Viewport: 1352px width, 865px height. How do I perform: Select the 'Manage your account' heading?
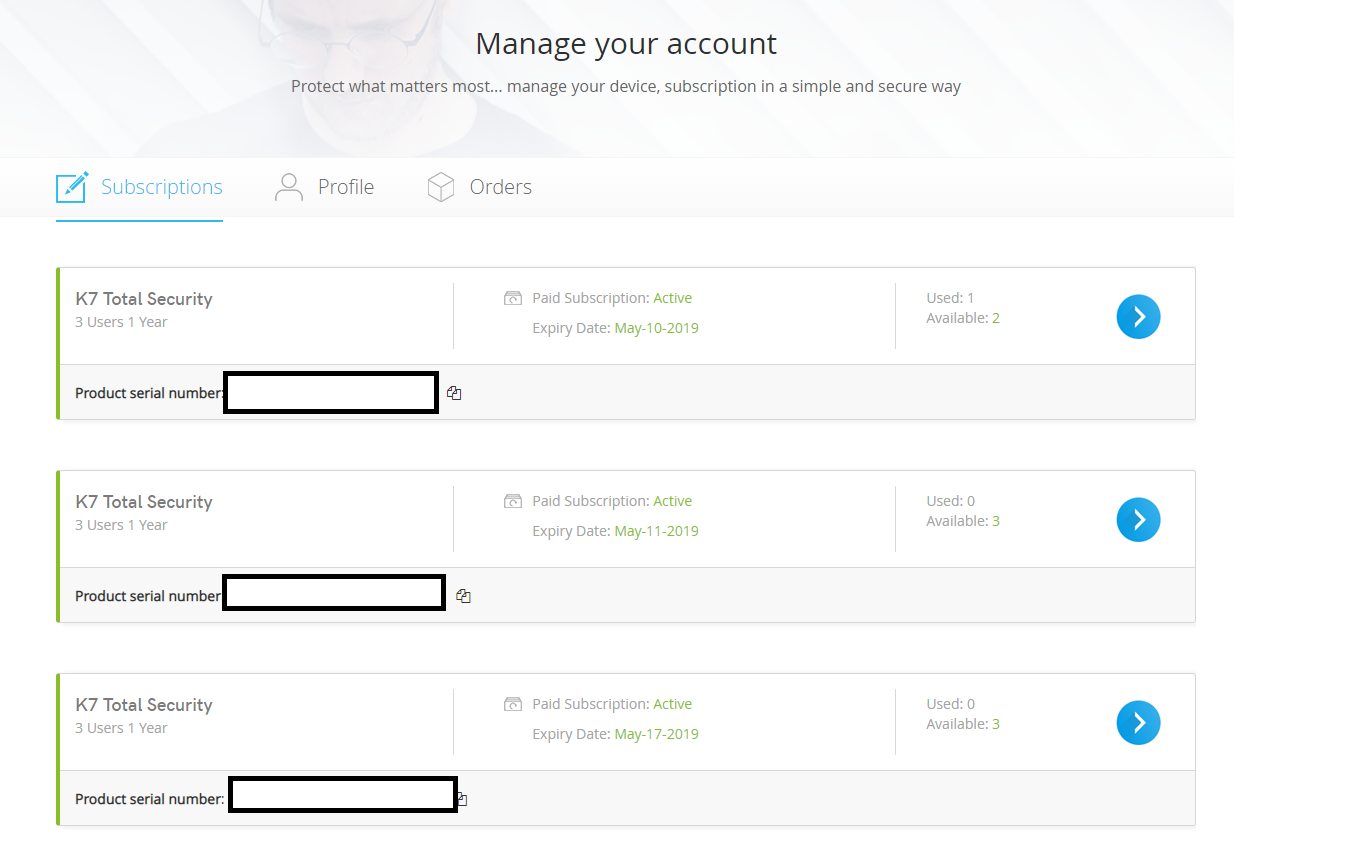pyautogui.click(x=626, y=44)
